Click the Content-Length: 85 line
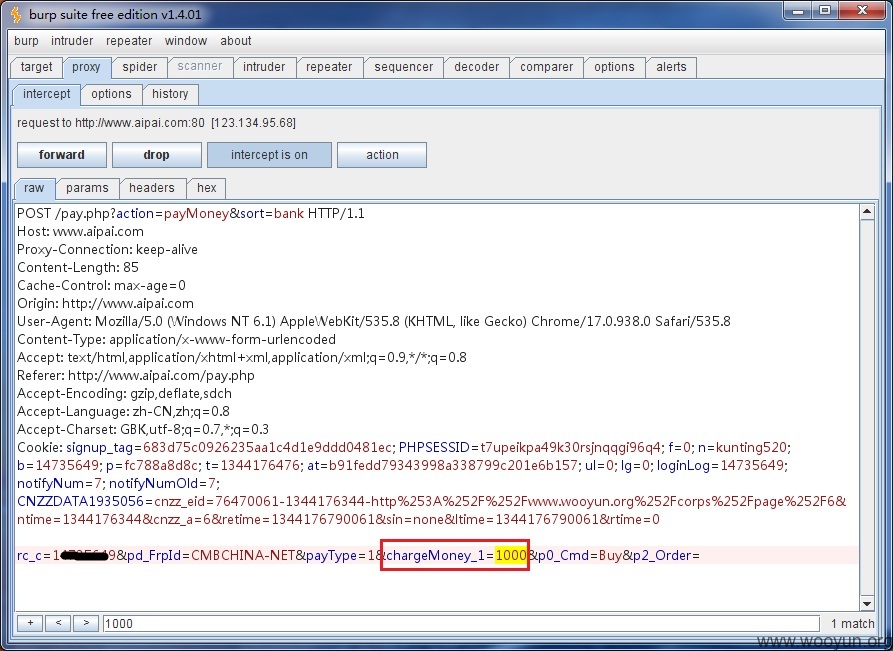 pos(78,268)
